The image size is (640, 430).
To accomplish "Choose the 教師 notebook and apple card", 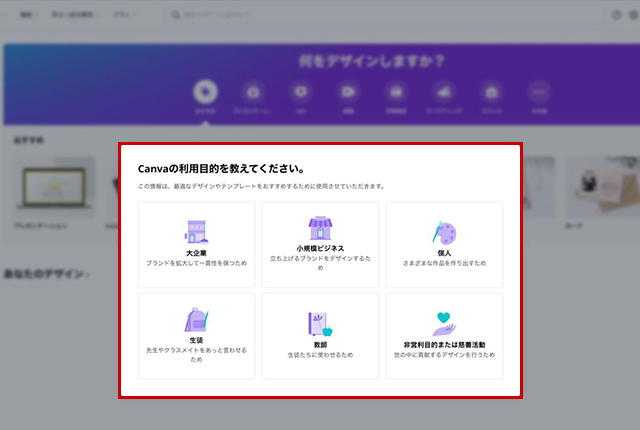I will pos(320,336).
